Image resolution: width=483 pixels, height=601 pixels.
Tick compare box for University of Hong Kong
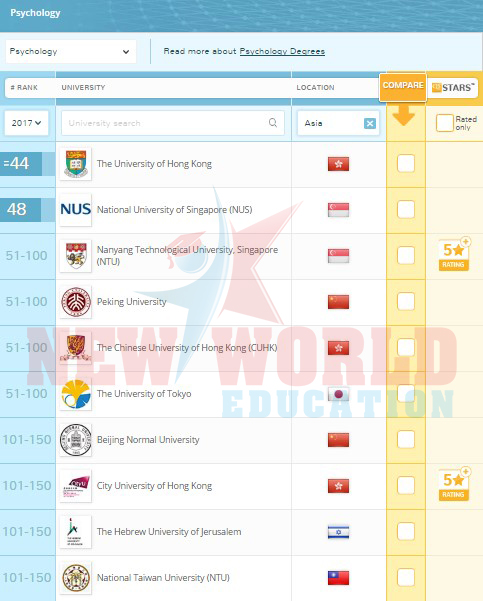pos(406,163)
